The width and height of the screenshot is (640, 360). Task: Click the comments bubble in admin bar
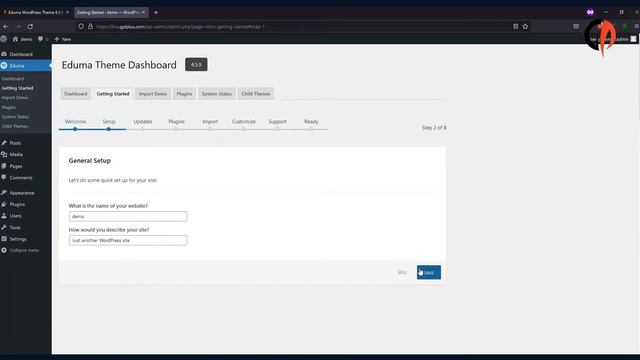click(42, 39)
